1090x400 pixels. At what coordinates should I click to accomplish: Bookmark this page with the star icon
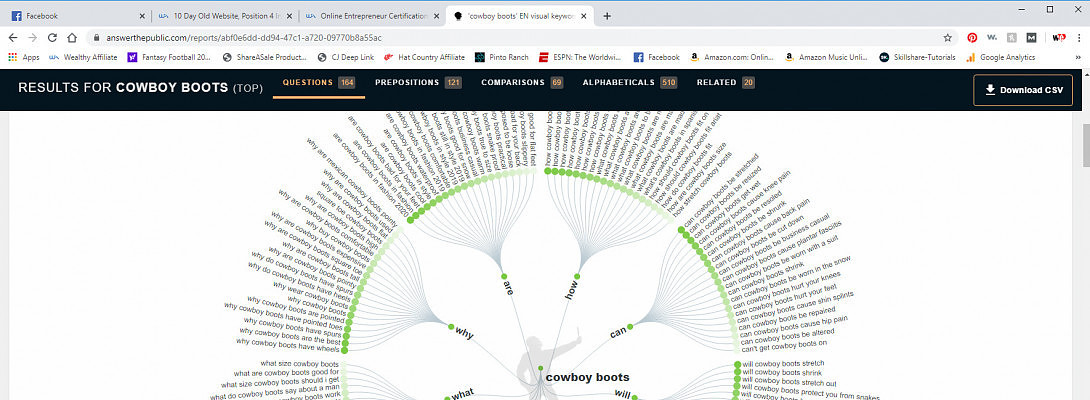(x=947, y=37)
